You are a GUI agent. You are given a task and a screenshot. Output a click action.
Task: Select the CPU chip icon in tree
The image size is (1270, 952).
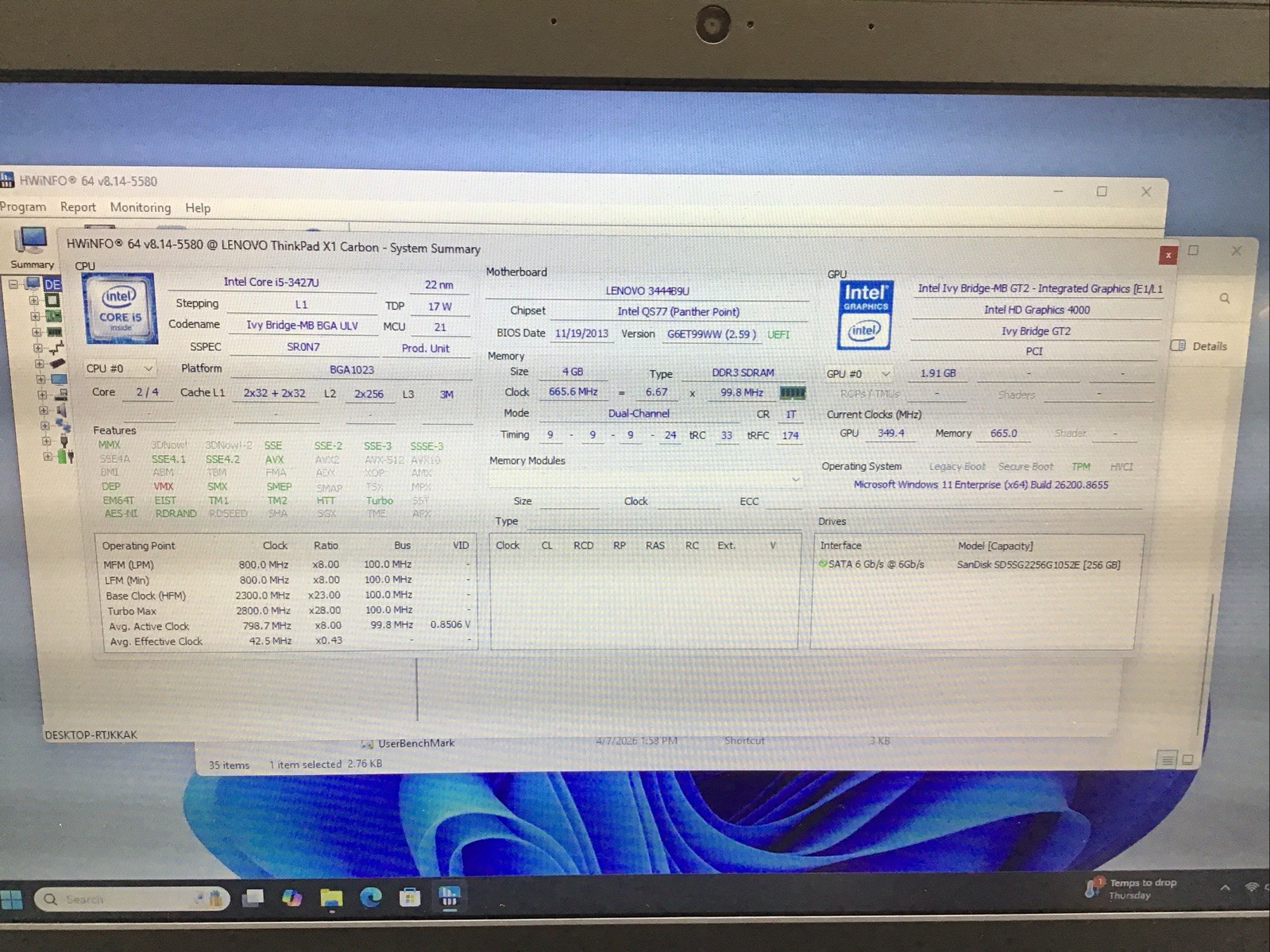pos(52,300)
